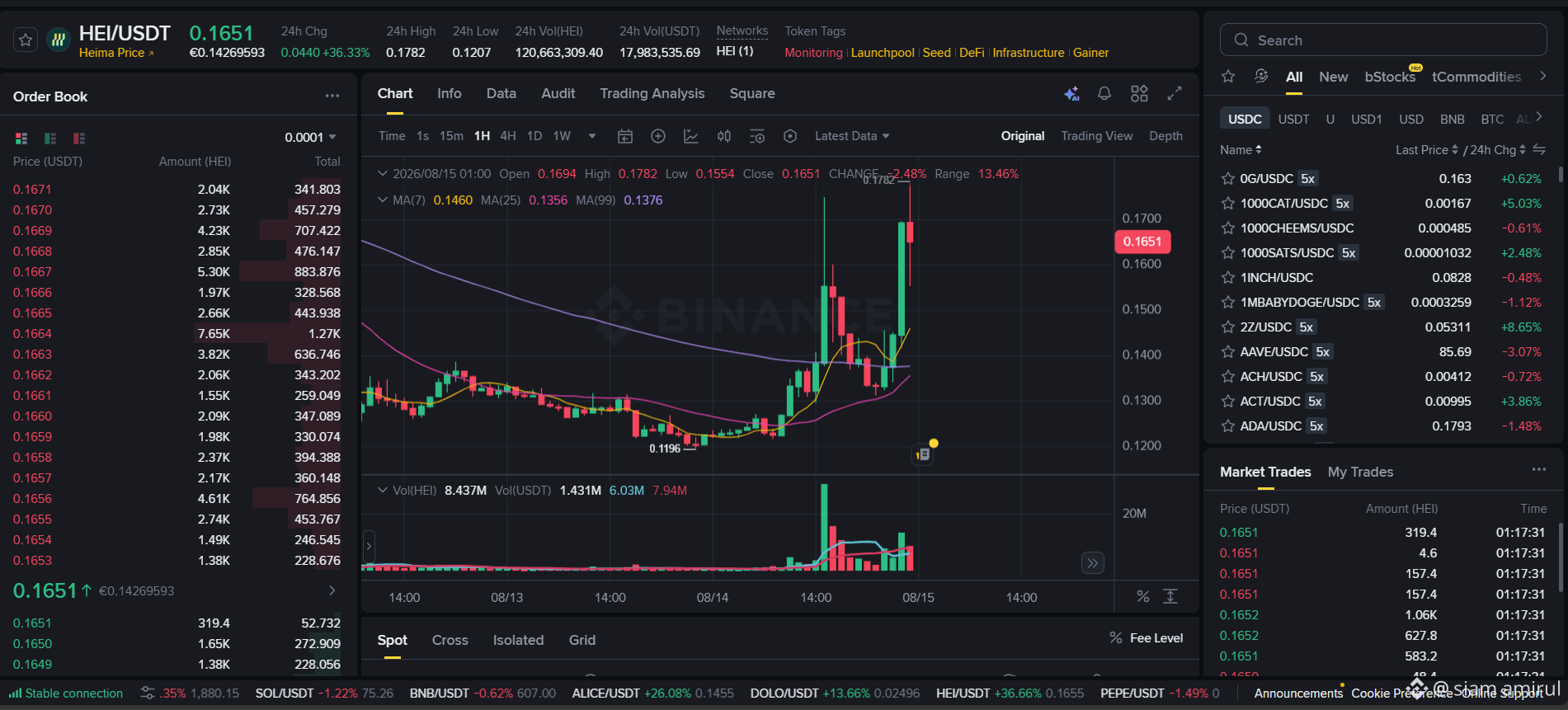Select the 15m time interval

pos(451,136)
